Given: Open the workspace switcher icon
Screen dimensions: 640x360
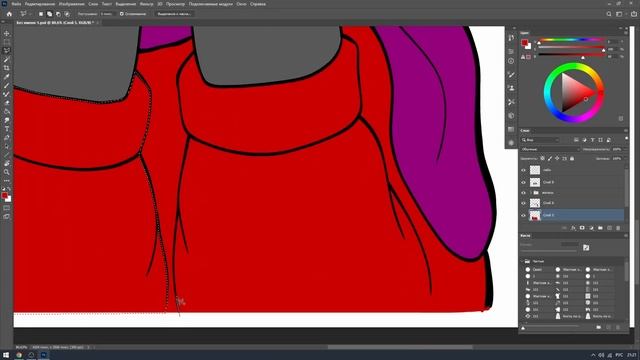Looking at the screenshot, I should pos(620,14).
